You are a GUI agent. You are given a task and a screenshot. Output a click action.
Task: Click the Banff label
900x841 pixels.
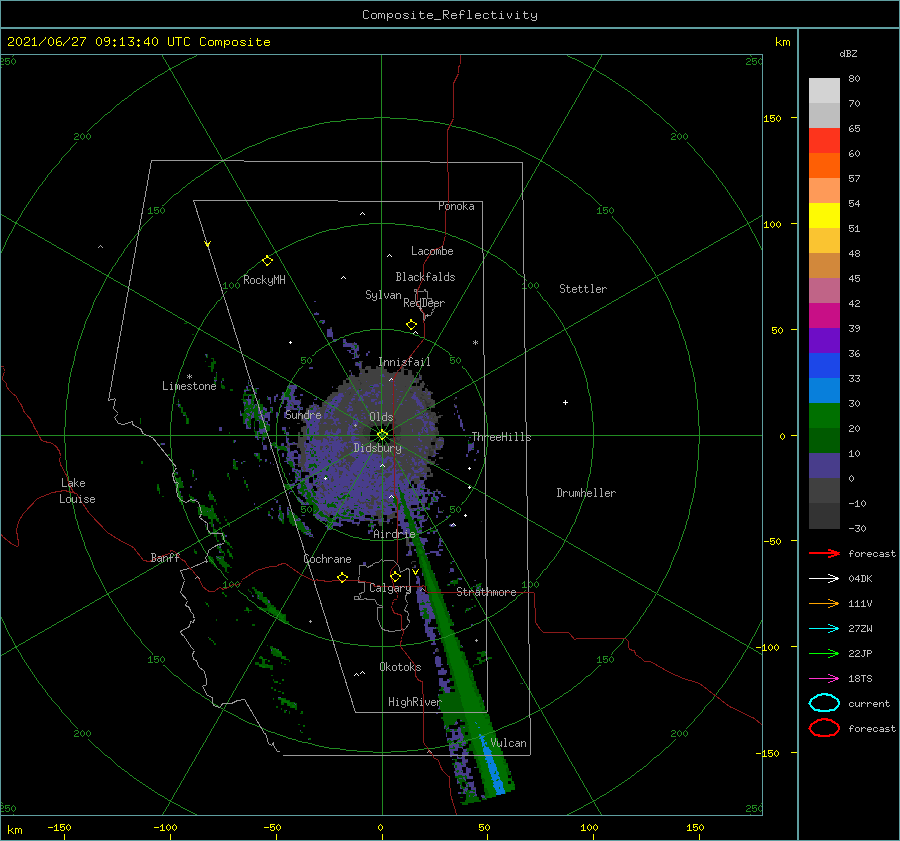(165, 557)
